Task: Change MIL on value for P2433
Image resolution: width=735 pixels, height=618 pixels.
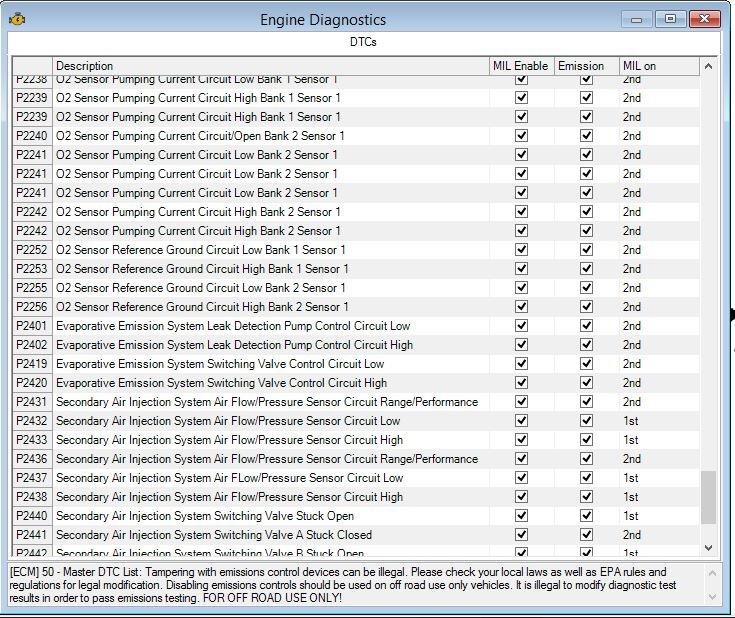Action: 659,440
